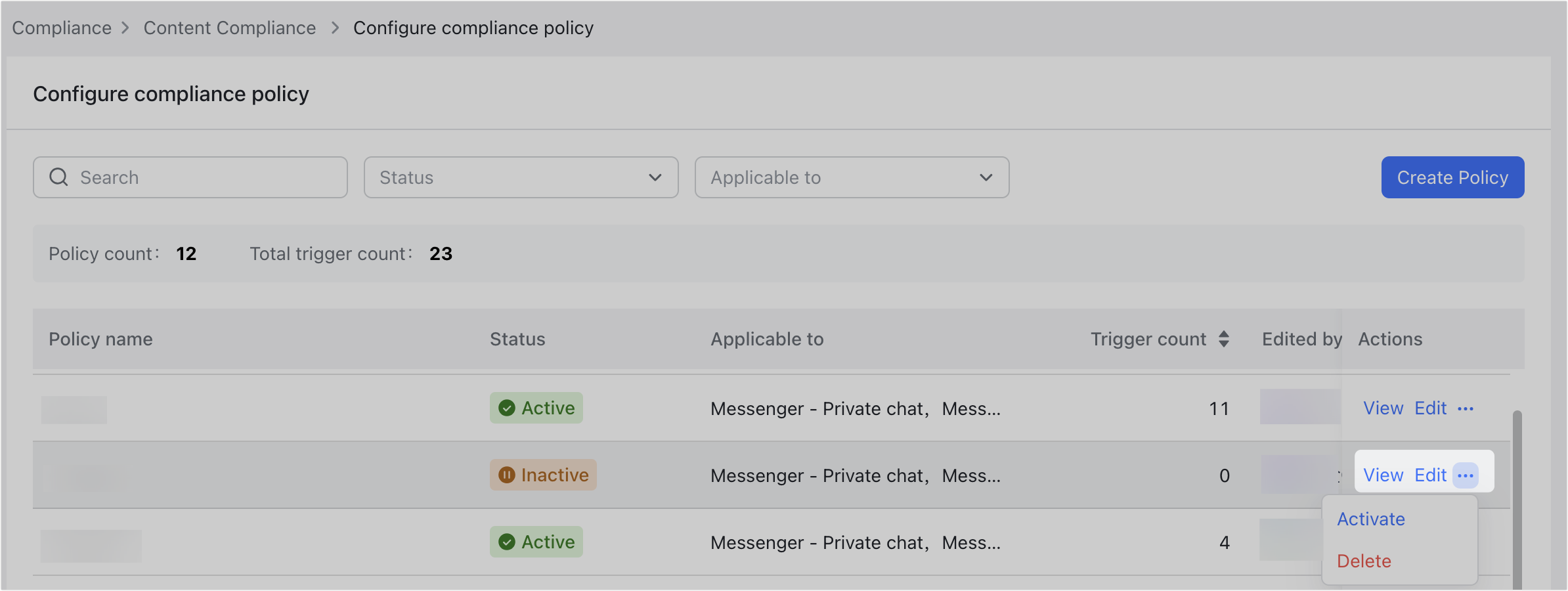Click the Edited by column header
This screenshot has height=591, width=1568.
coord(1301,339)
